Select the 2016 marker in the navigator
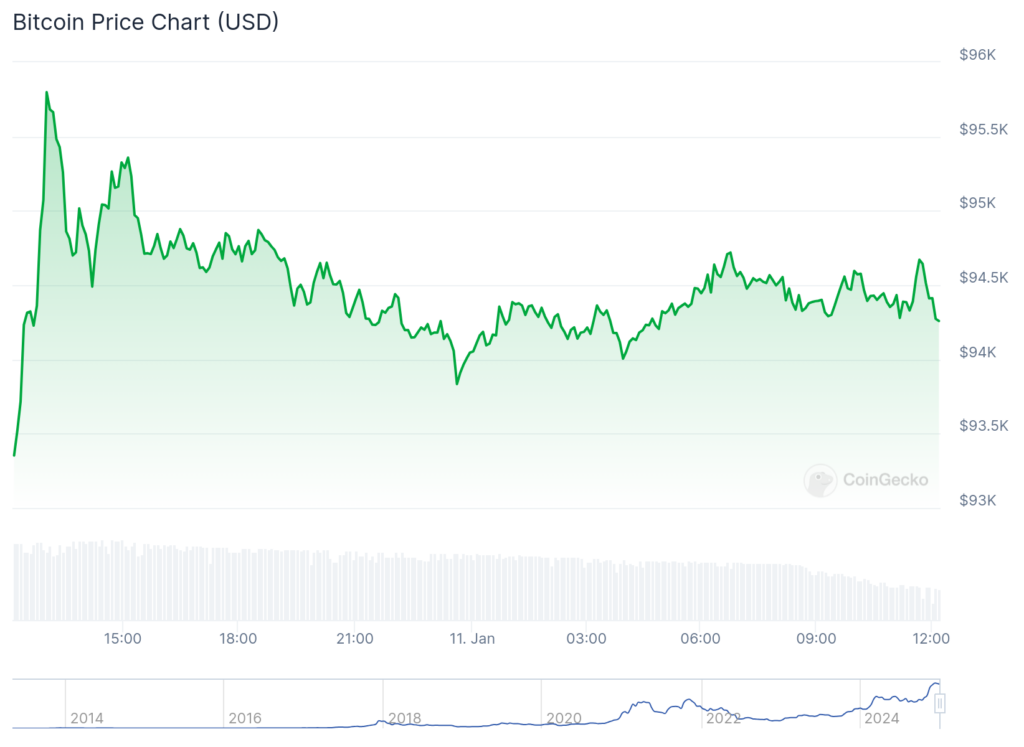 245,718
